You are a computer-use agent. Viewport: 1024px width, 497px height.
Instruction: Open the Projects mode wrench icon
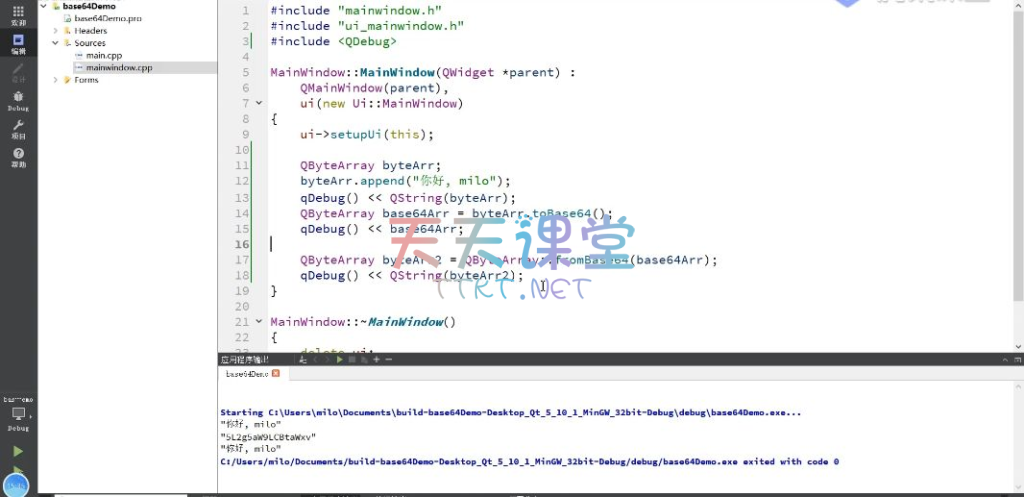pyautogui.click(x=18, y=128)
